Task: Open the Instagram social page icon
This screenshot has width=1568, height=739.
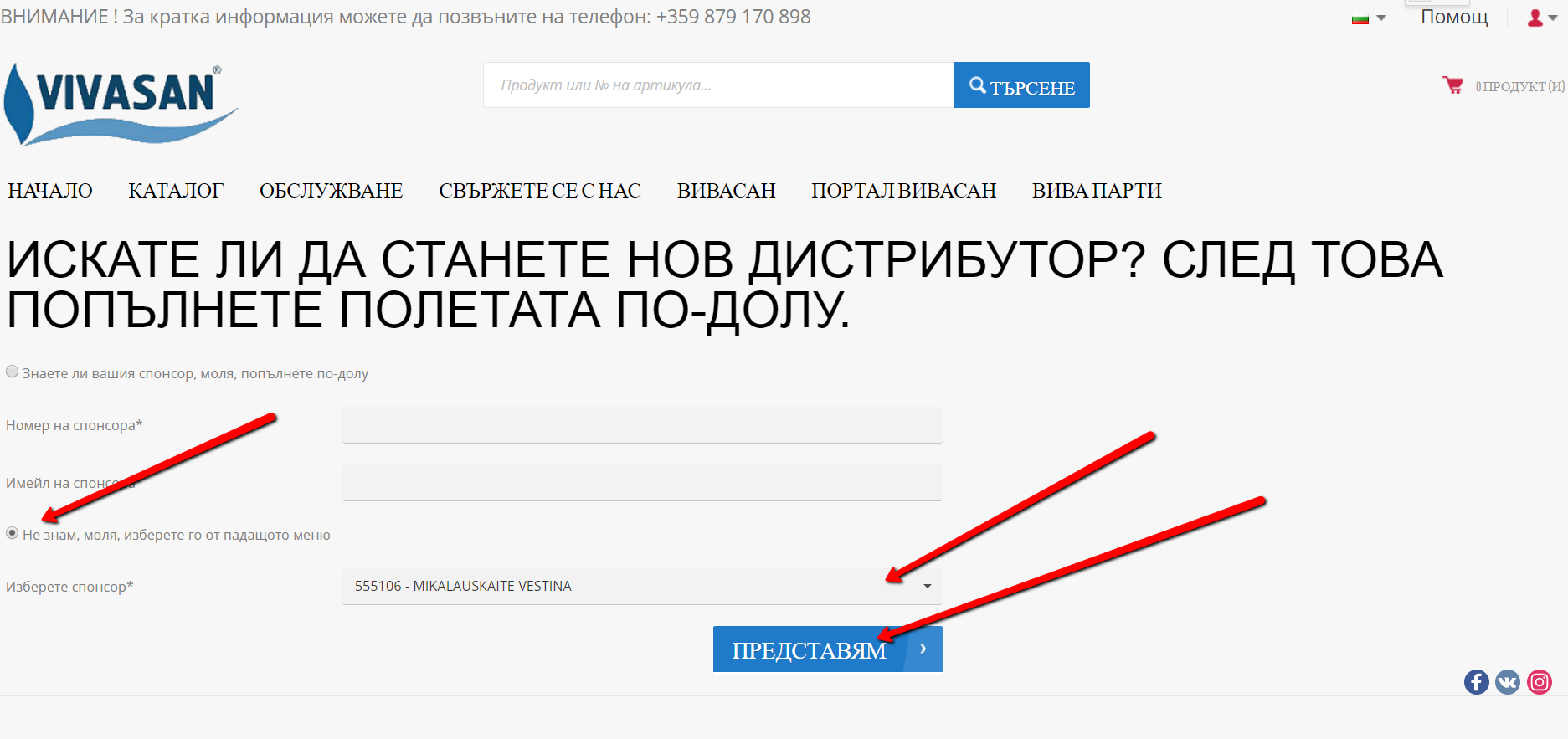Action: [x=1540, y=682]
